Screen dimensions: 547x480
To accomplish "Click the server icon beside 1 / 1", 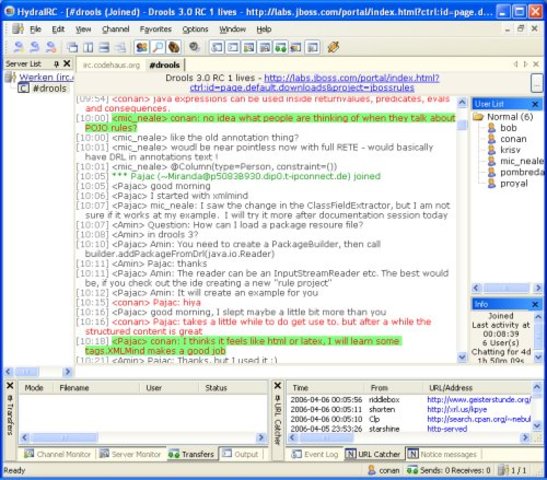I will pyautogui.click(x=503, y=470).
